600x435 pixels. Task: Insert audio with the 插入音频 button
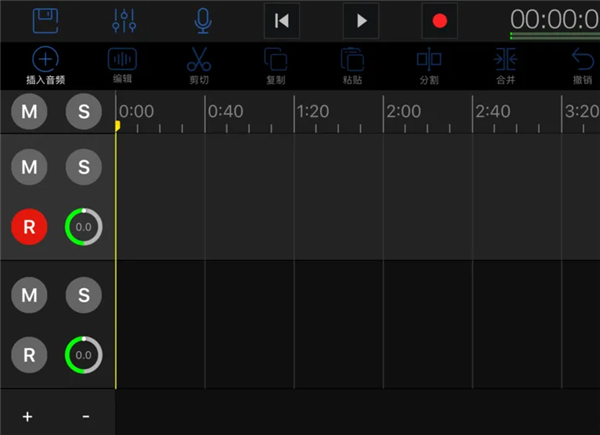[44, 64]
